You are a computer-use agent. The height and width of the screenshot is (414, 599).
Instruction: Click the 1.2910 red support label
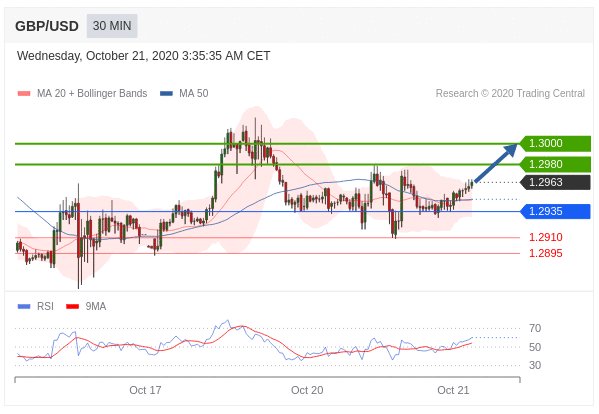point(546,237)
